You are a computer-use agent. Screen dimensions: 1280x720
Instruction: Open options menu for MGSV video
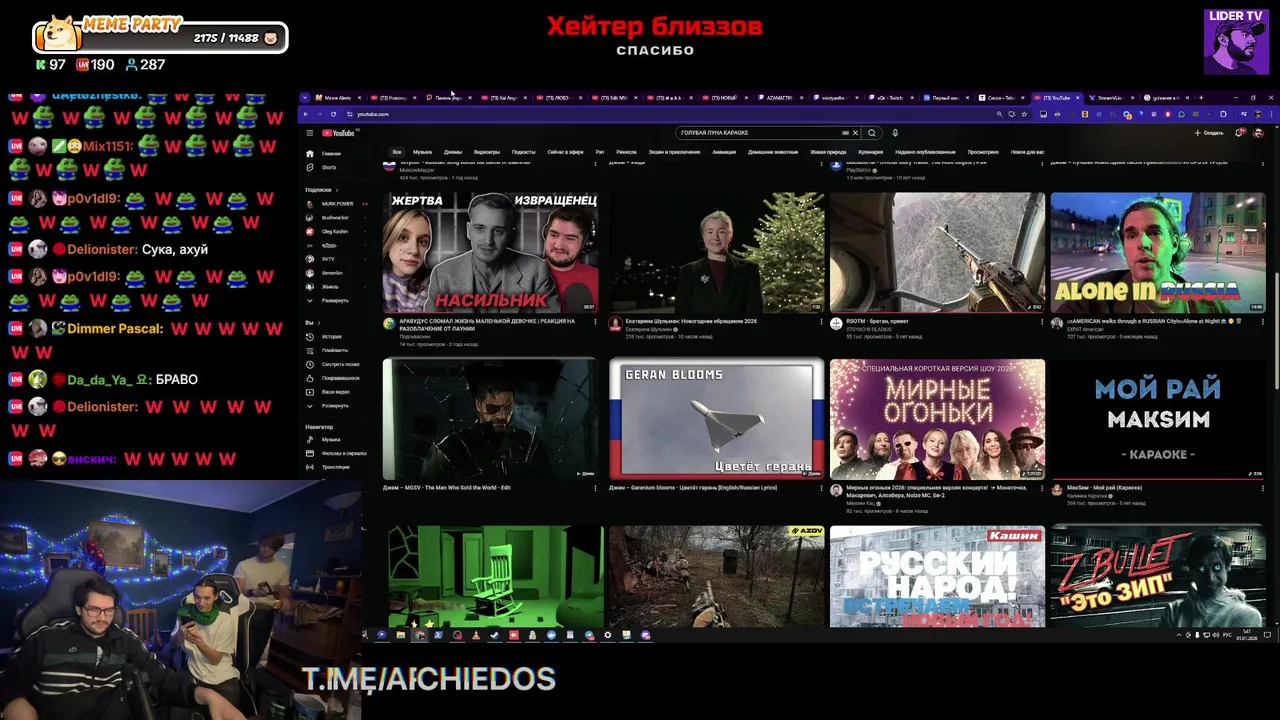tap(596, 488)
